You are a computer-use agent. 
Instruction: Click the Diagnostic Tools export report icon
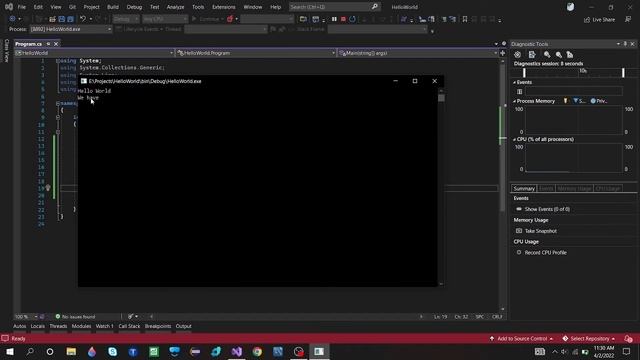click(532, 55)
